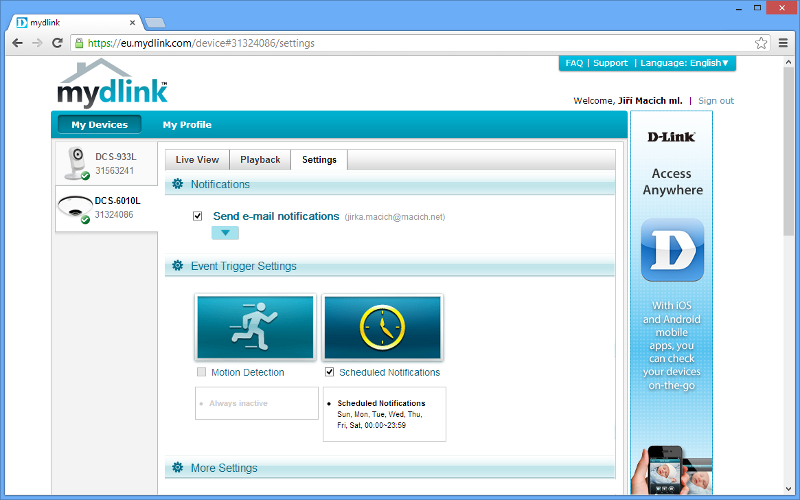Expand the More Settings section
This screenshot has width=800, height=500.
click(x=224, y=468)
